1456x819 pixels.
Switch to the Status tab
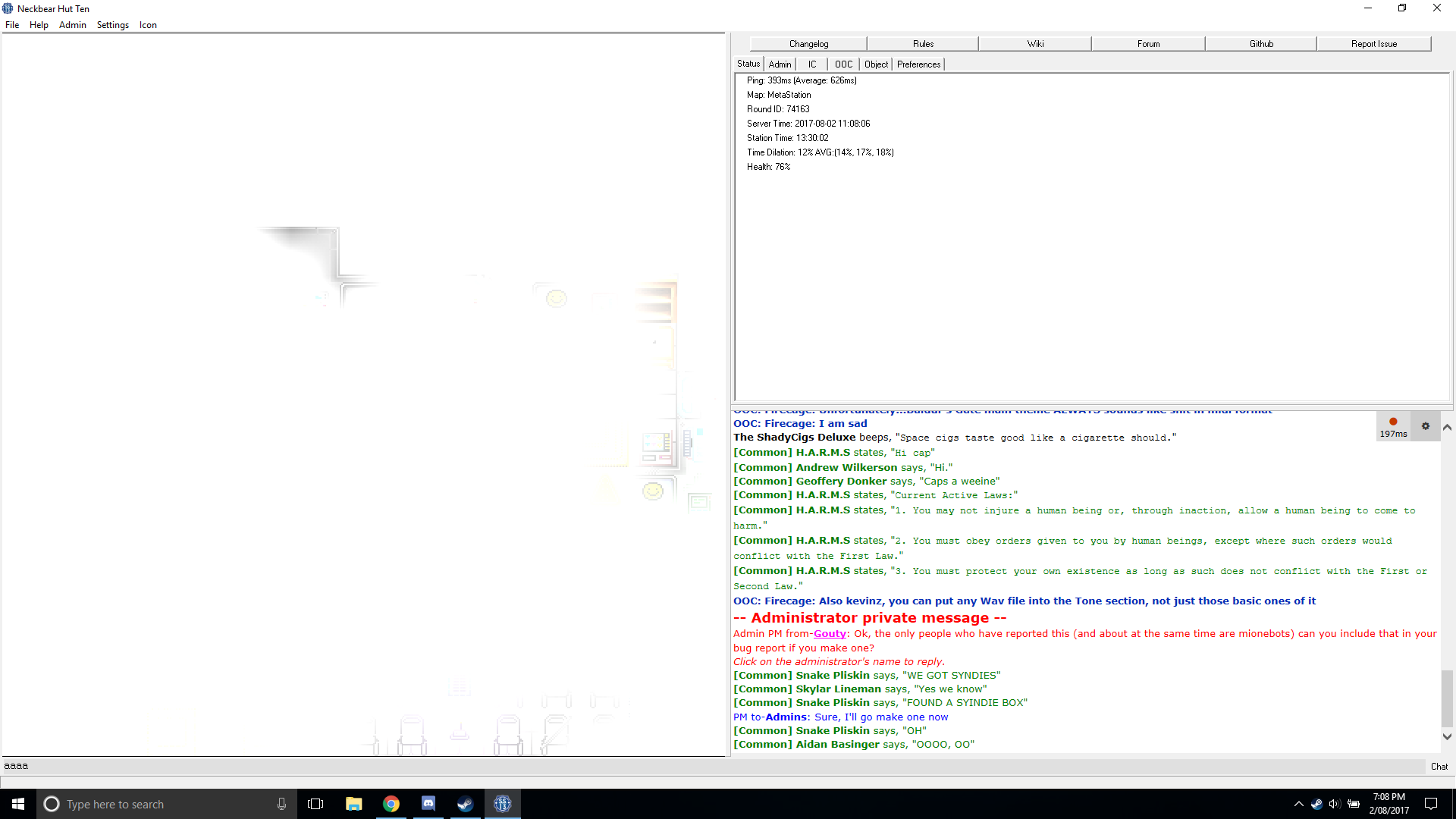coord(748,64)
